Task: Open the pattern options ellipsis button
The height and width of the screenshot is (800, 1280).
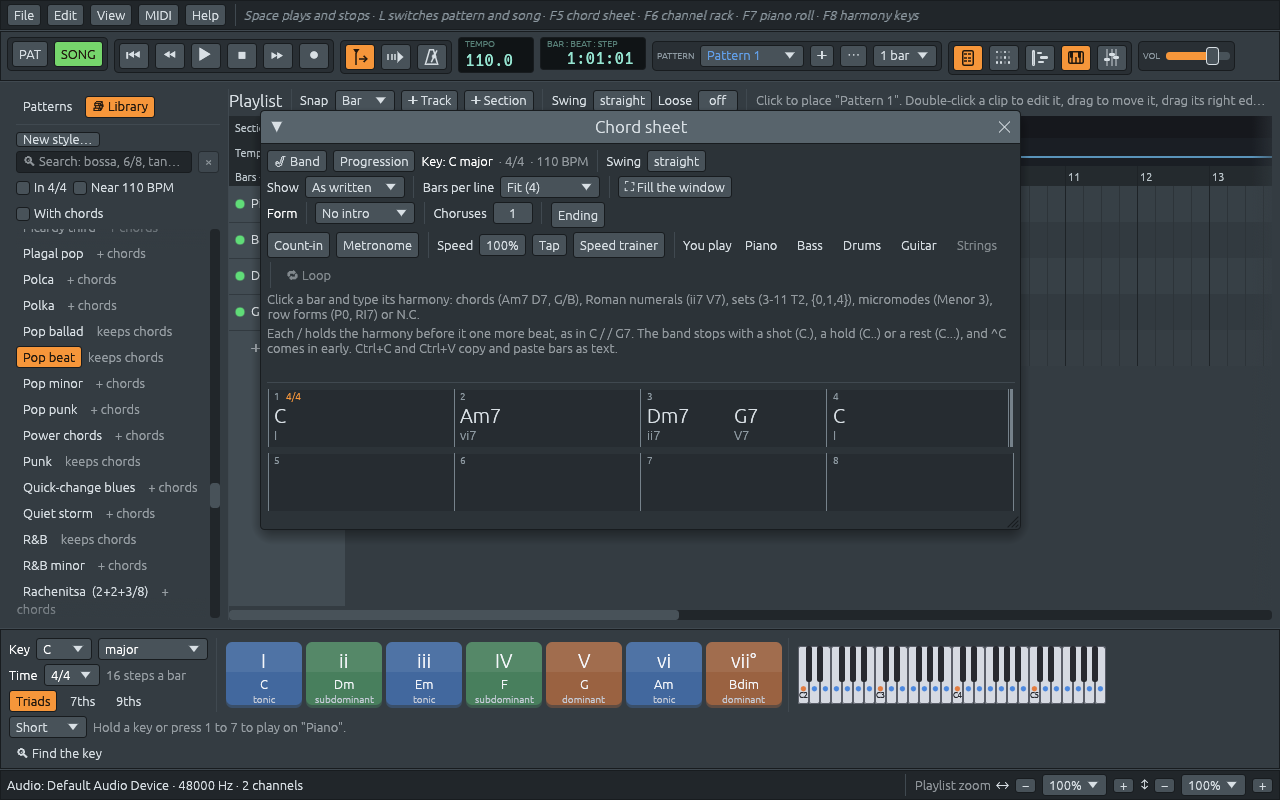Action: [853, 56]
